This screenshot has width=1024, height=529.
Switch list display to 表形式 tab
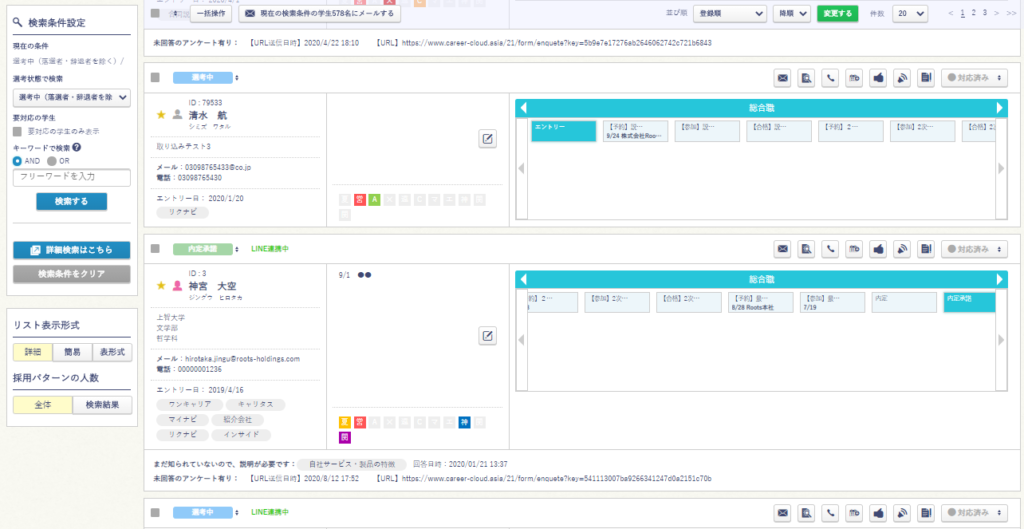coord(111,352)
